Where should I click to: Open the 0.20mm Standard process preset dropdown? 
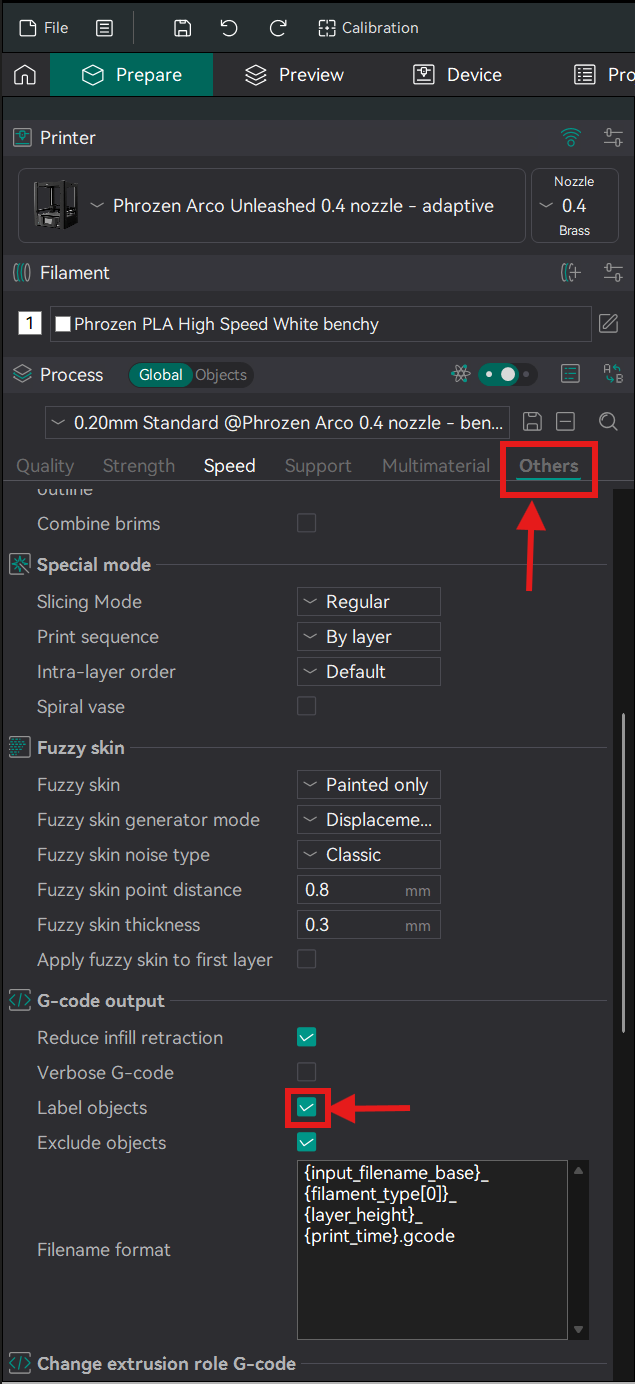point(277,422)
